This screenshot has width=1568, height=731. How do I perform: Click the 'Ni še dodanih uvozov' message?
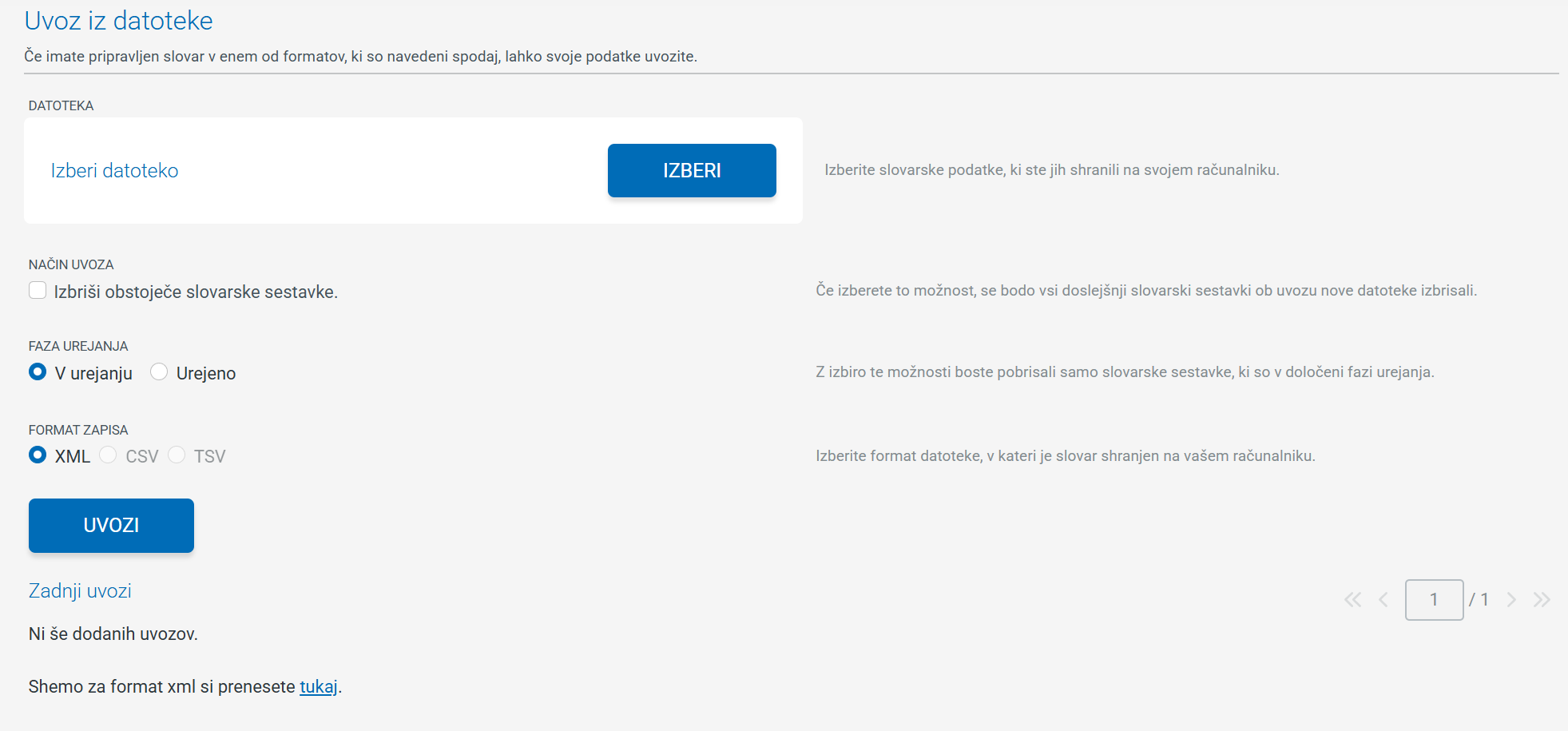pos(113,634)
